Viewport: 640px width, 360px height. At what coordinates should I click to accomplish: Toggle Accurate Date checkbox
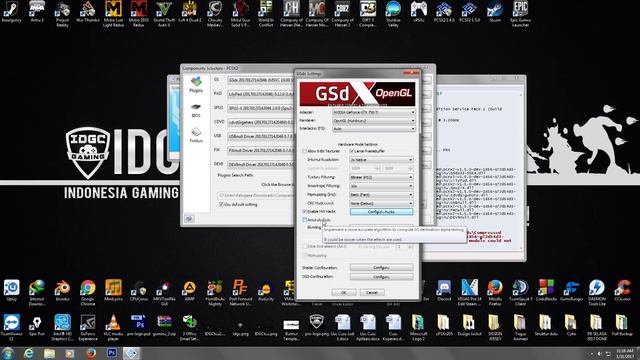pos(304,220)
